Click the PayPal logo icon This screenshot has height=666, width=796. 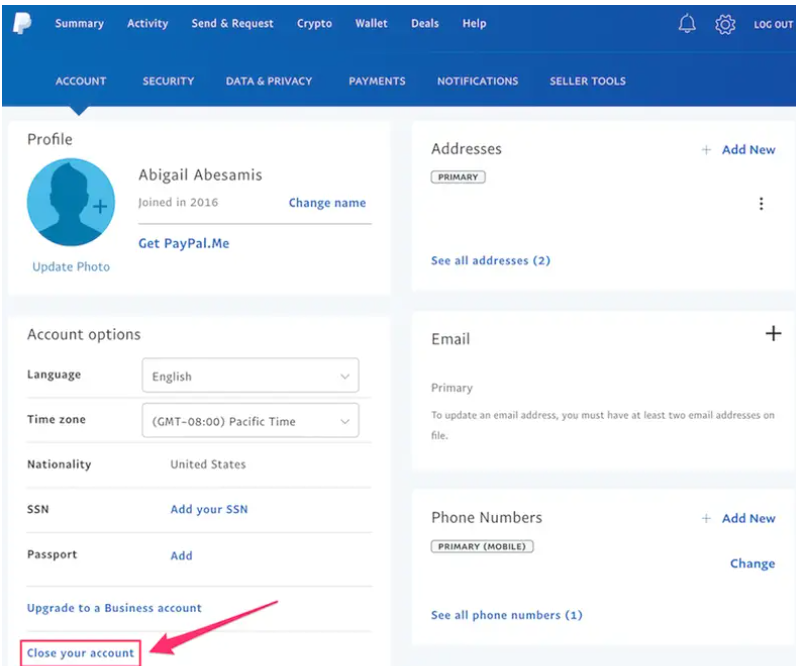pyautogui.click(x=22, y=23)
